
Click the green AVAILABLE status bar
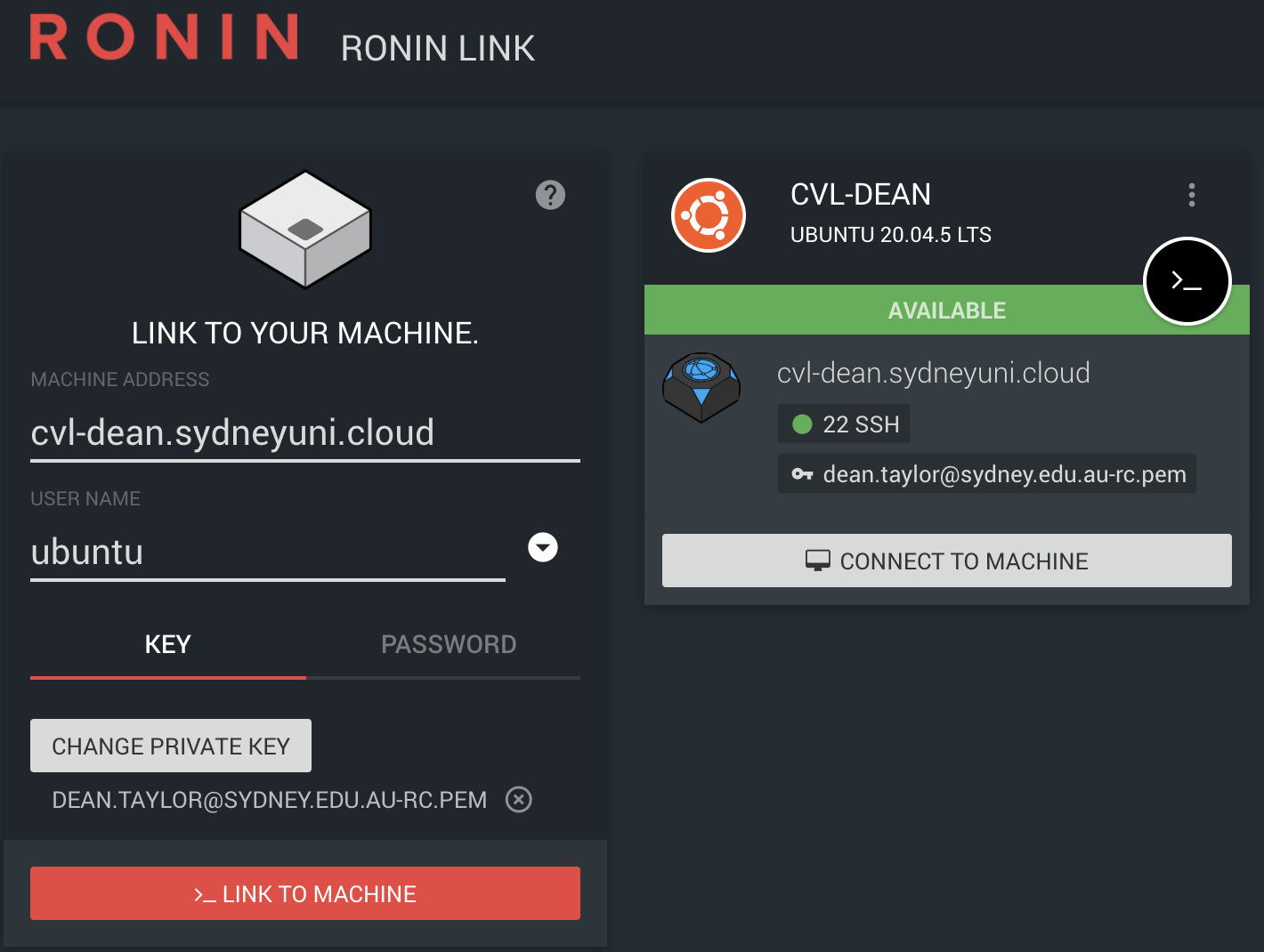947,311
